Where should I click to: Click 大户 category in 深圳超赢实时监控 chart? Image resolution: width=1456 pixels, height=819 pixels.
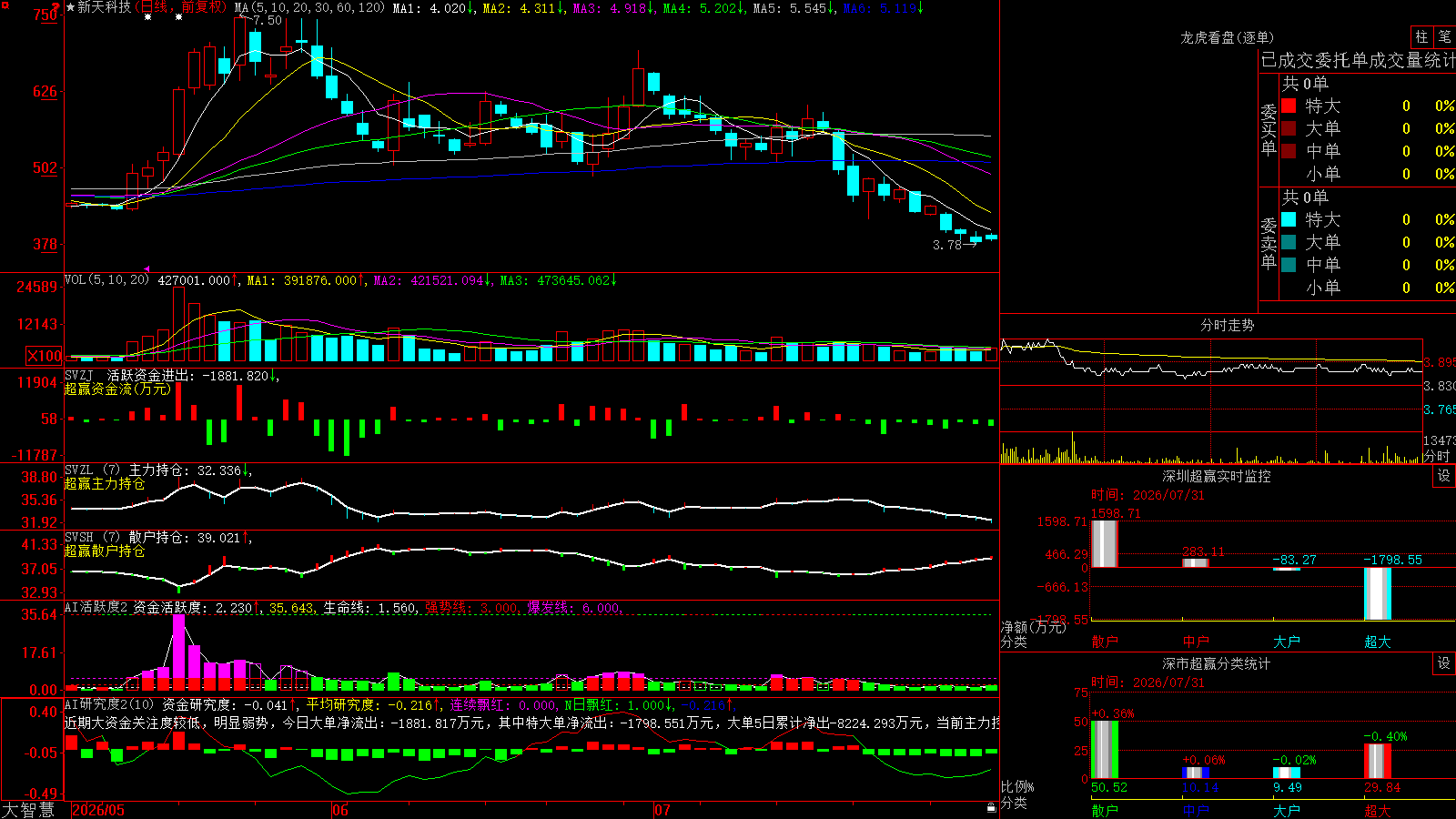tap(1287, 642)
